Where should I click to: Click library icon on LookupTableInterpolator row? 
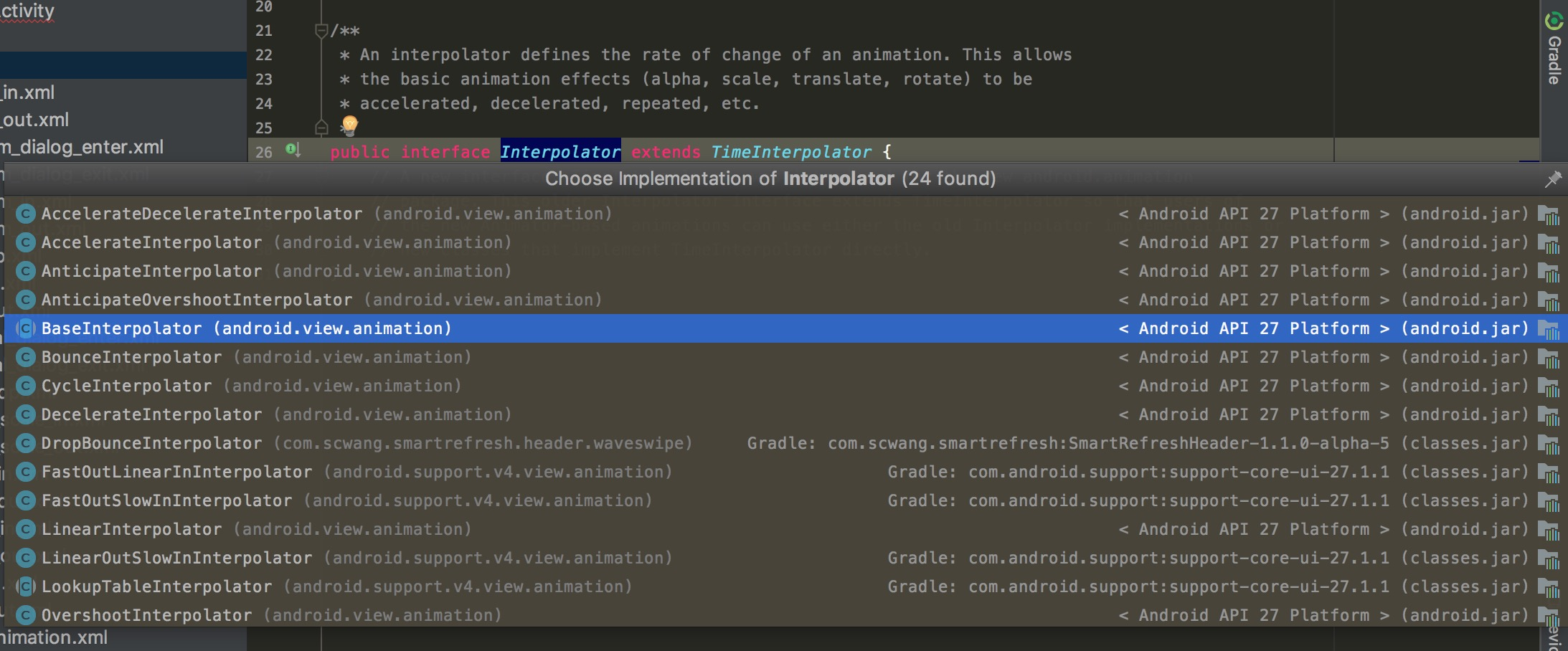[x=1549, y=588]
